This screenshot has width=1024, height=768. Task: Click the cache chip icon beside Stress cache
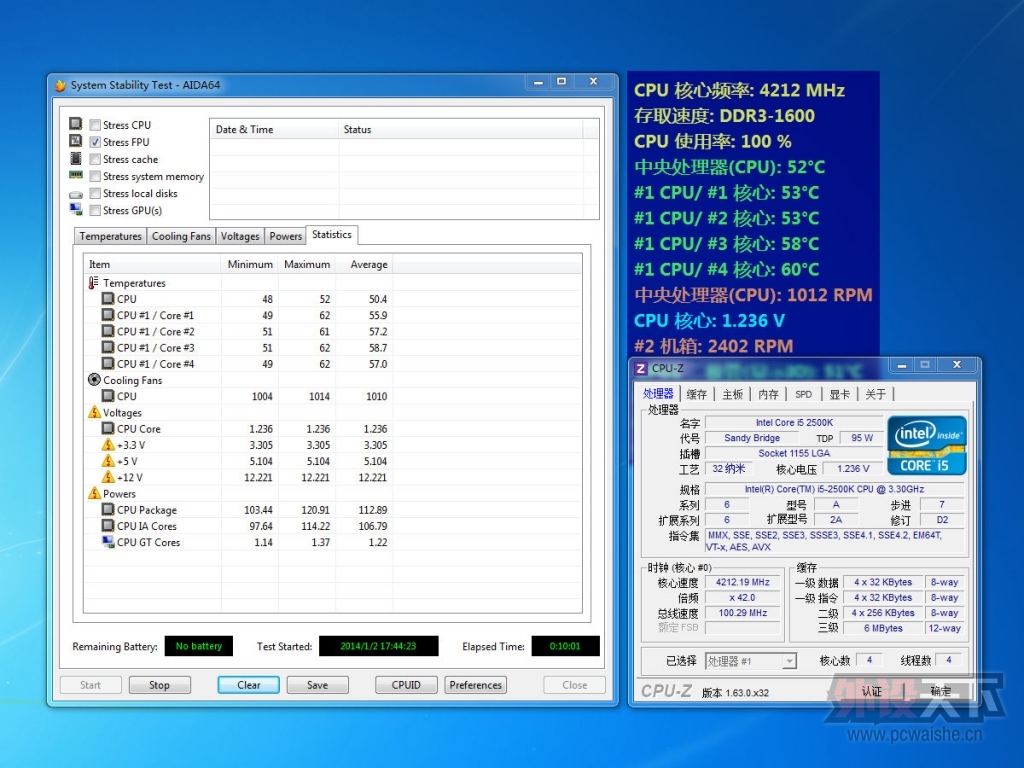pyautogui.click(x=76, y=158)
